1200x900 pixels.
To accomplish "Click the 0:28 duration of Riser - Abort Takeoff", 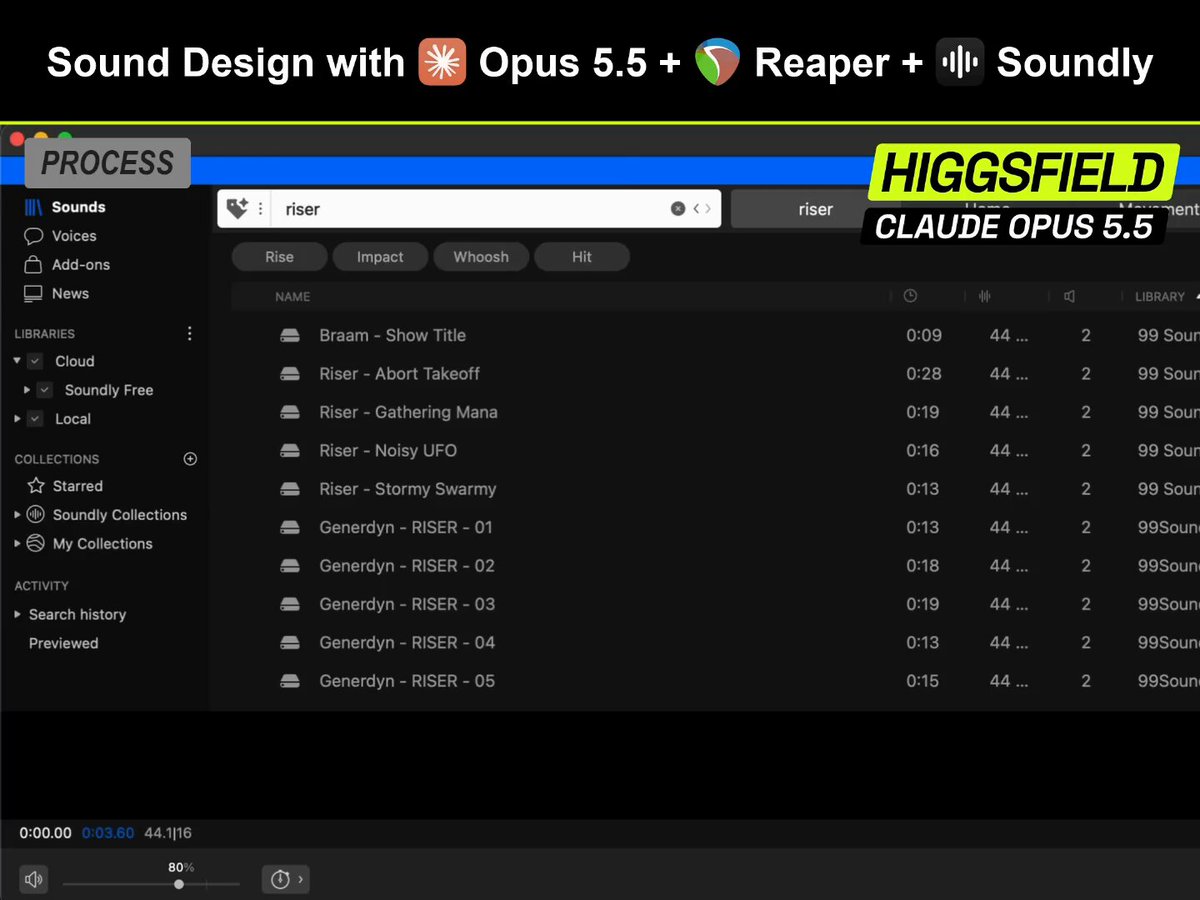I will [x=923, y=374].
